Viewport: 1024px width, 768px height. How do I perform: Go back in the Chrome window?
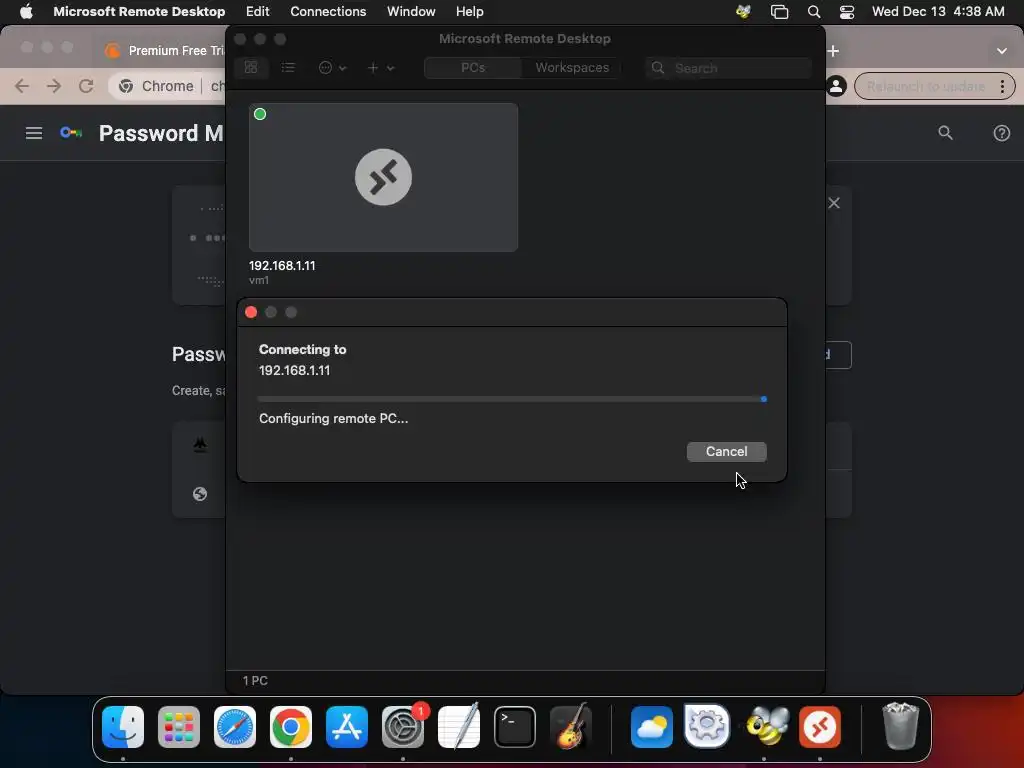[22, 86]
